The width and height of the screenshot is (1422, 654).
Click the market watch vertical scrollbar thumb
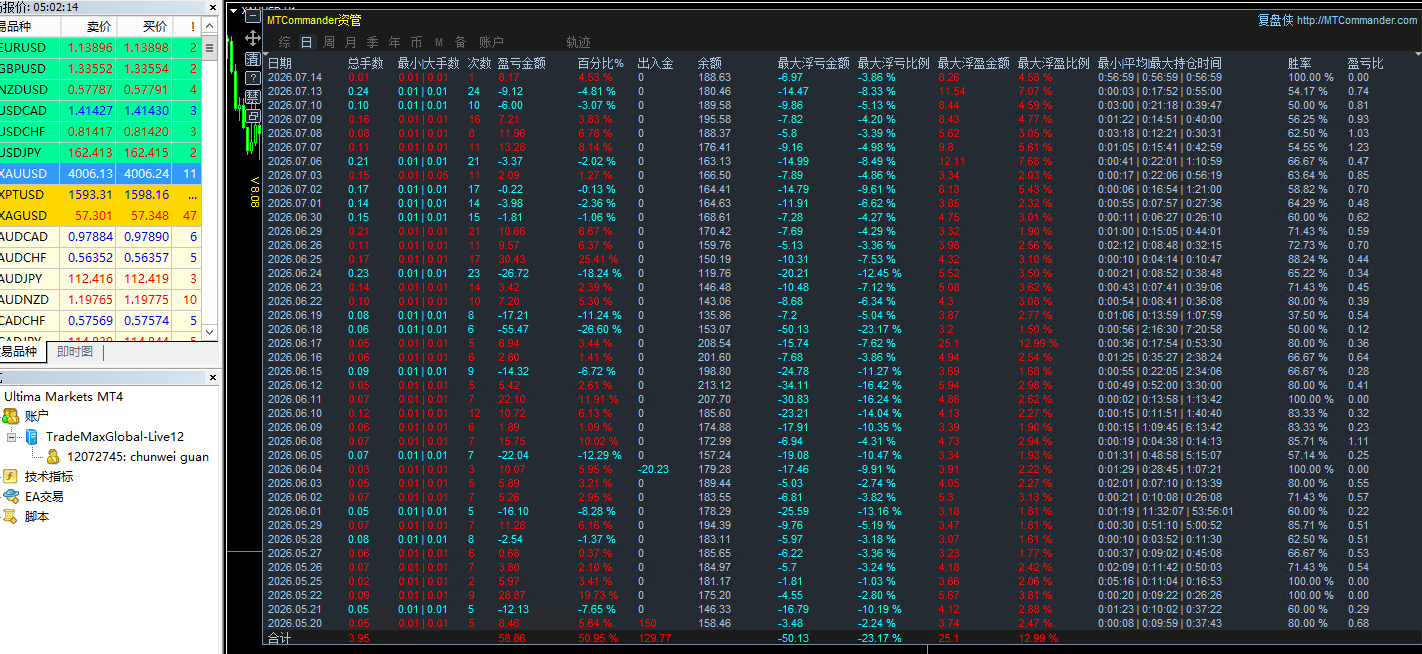[210, 47]
